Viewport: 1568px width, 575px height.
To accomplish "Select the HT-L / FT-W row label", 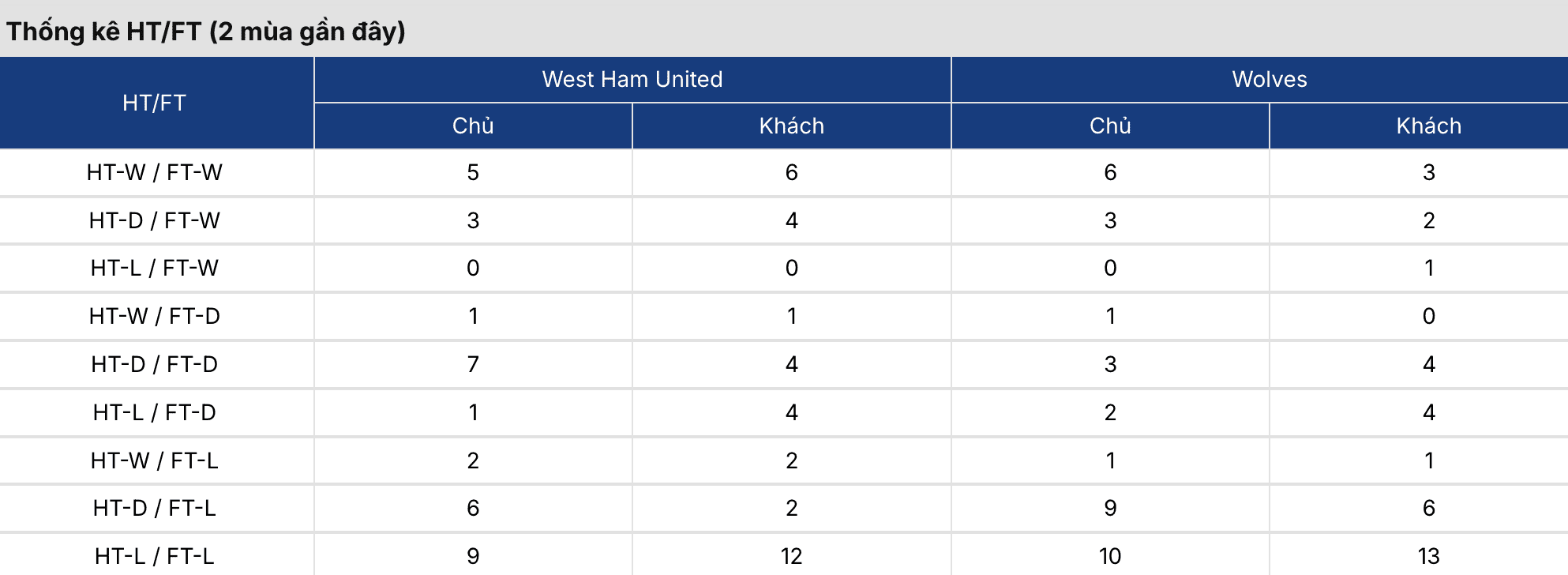I will [155, 268].
